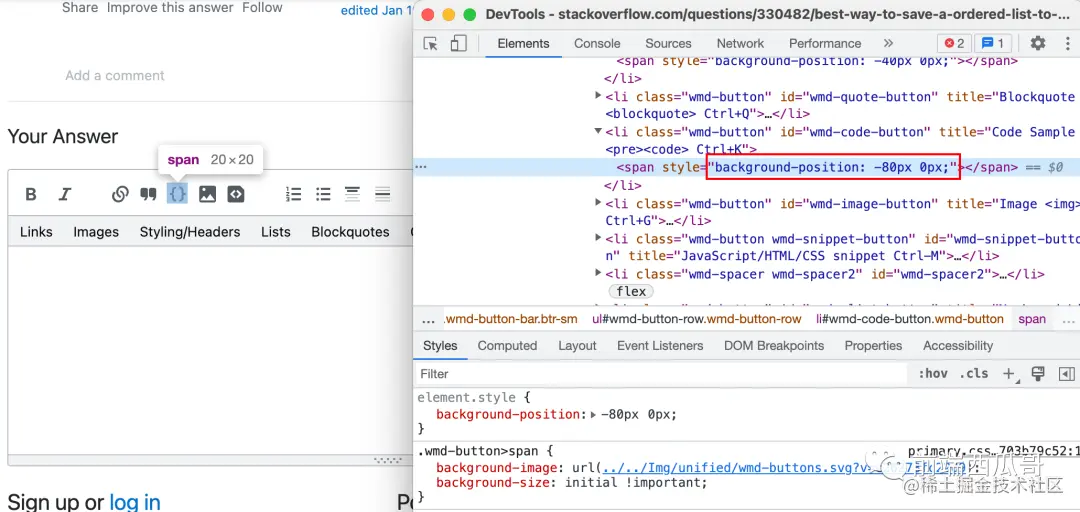Image resolution: width=1080 pixels, height=512 pixels.
Task: Insert code sample with curly braces icon
Action: click(x=177, y=194)
